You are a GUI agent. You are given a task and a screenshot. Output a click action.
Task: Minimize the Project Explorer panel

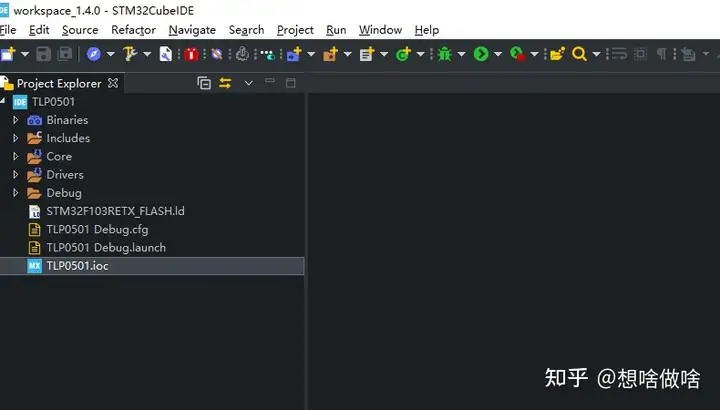[x=270, y=81]
